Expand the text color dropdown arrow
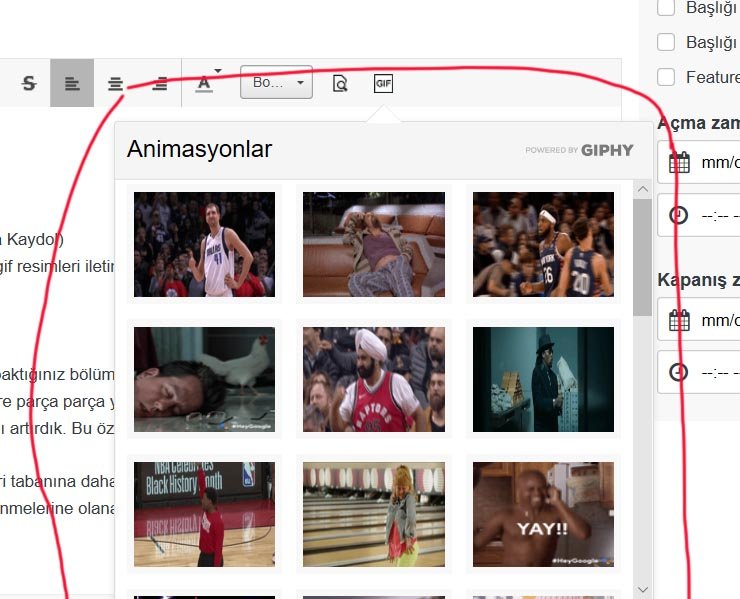Screen dimensions: 740x599 coord(218,71)
